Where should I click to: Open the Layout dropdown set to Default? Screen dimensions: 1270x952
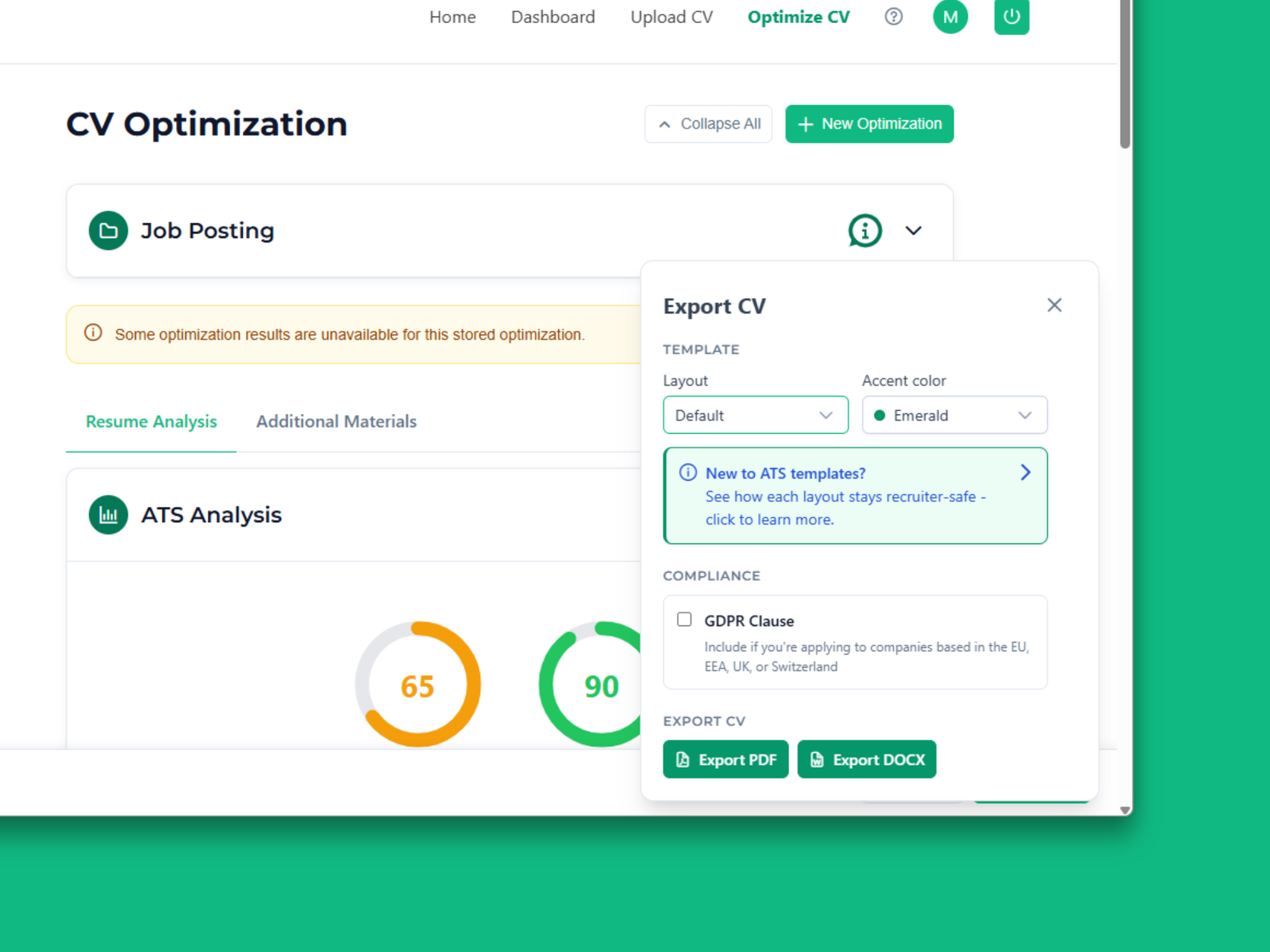[x=756, y=415]
